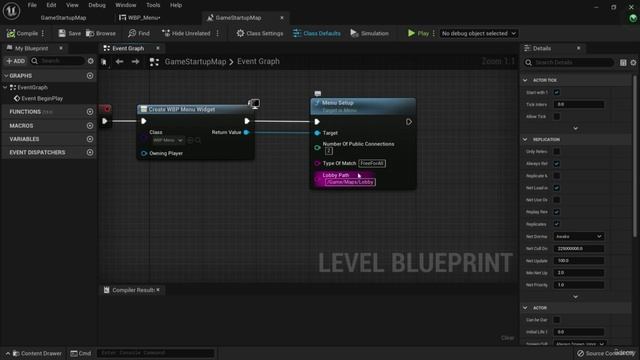Click the Create WBP Menu Widget node title
This screenshot has height=360, width=640.
[x=182, y=109]
